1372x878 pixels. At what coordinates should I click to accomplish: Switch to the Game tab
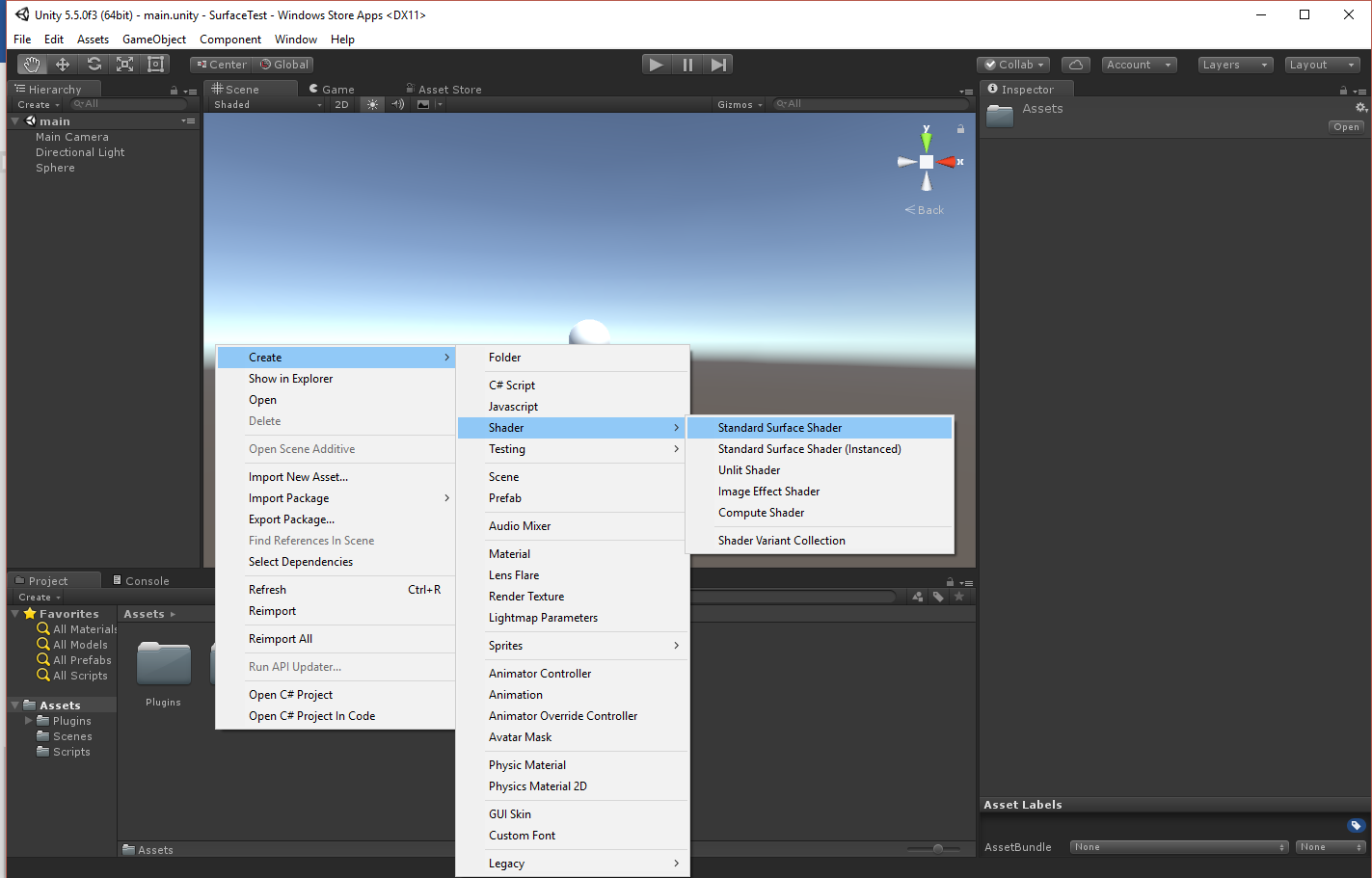pyautogui.click(x=332, y=89)
